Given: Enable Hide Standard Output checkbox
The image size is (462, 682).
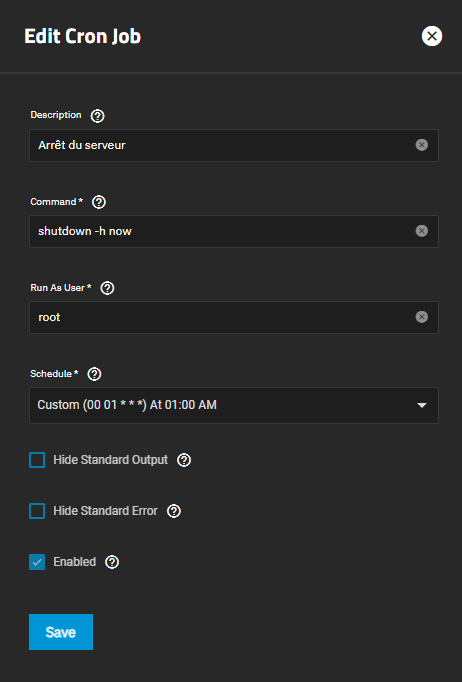Looking at the screenshot, I should click(37, 460).
